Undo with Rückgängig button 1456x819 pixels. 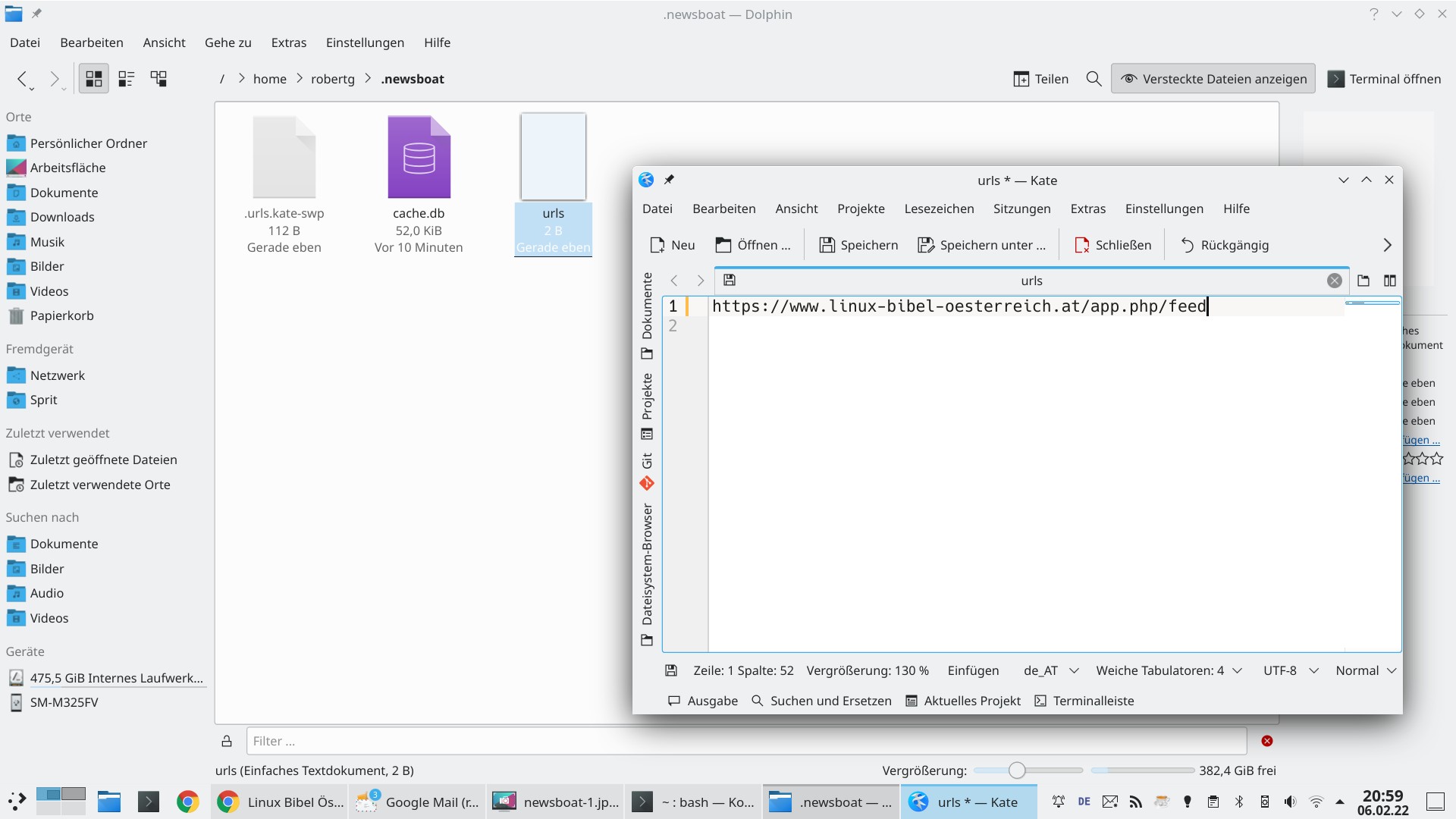pos(1224,245)
